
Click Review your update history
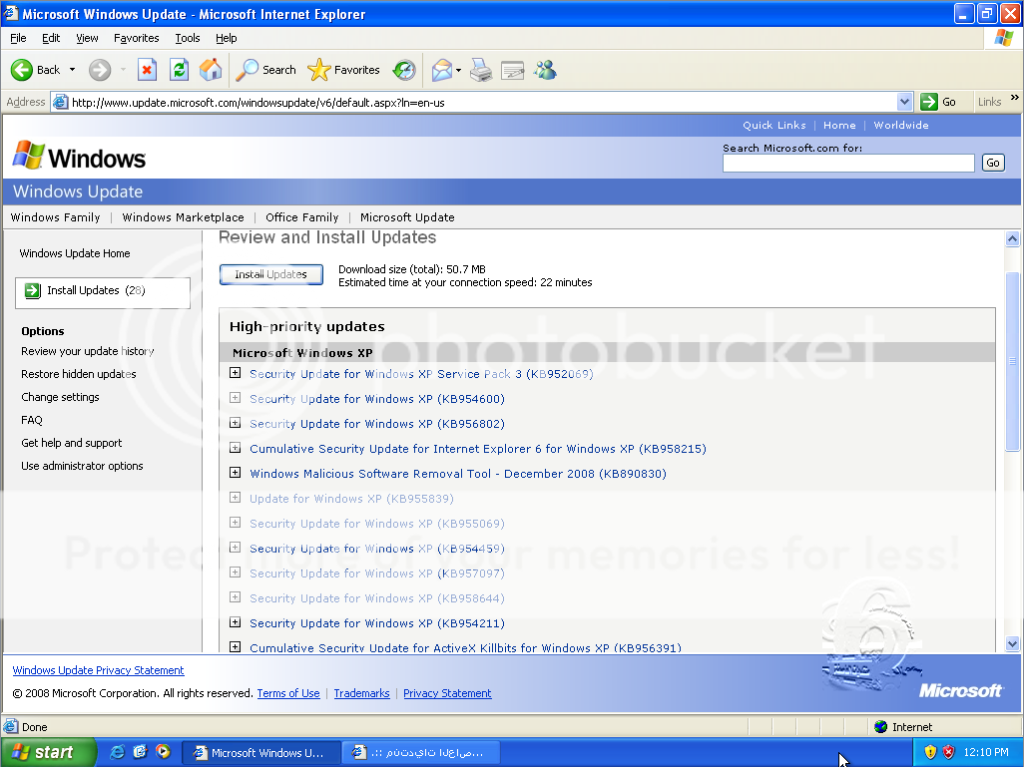(88, 351)
